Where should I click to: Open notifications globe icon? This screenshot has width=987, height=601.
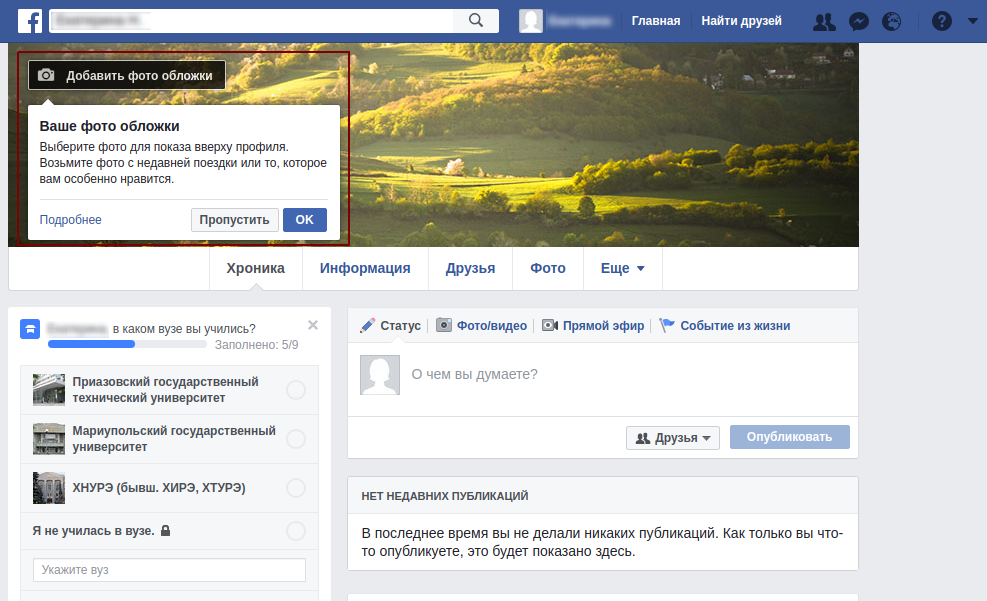pyautogui.click(x=892, y=21)
